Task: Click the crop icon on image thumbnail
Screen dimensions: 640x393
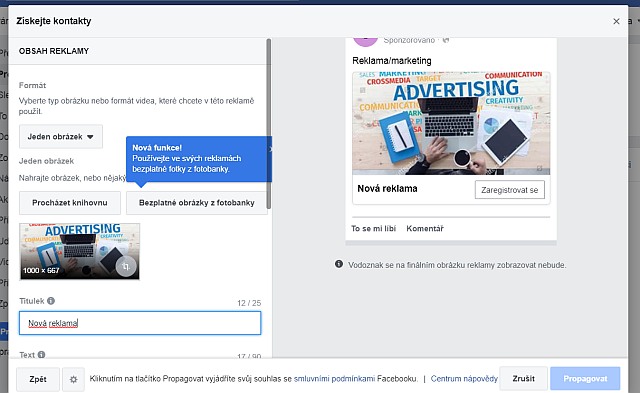Action: 126,266
